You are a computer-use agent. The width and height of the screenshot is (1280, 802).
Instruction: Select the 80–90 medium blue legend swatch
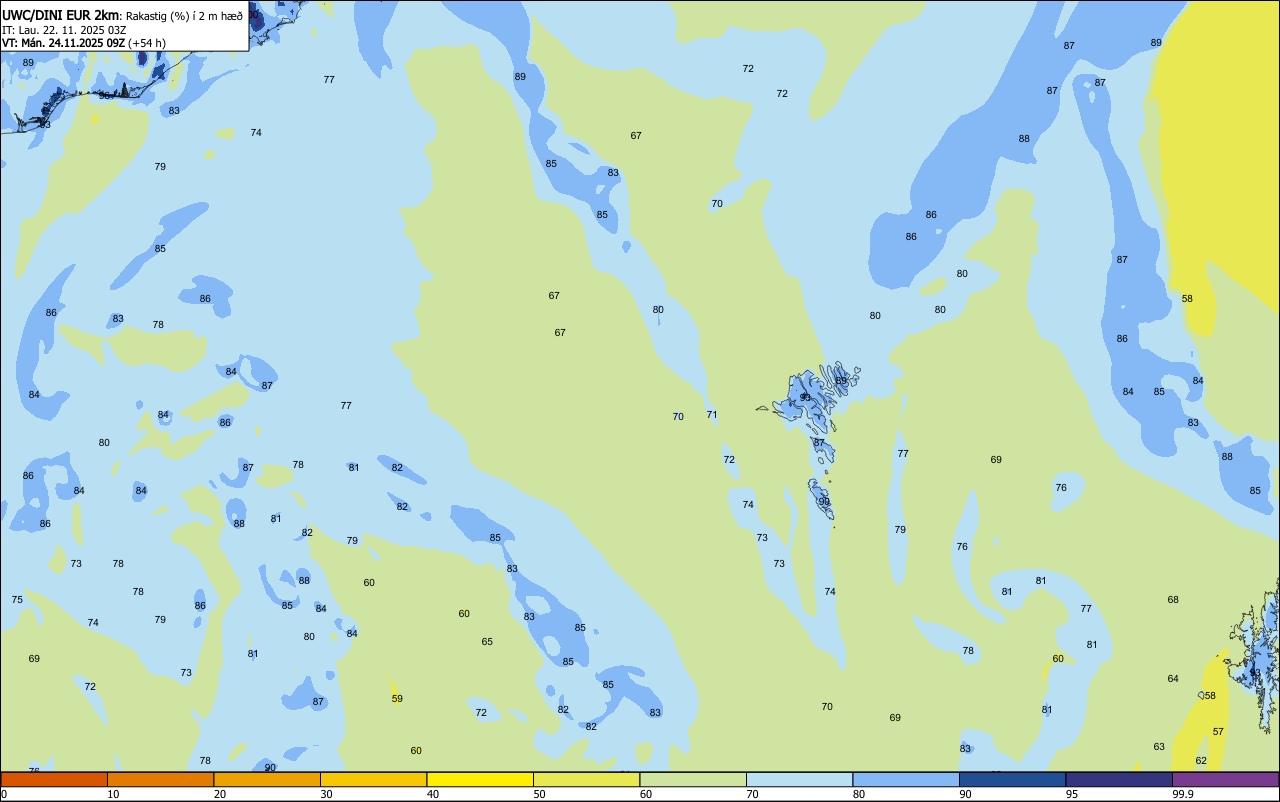[906, 779]
